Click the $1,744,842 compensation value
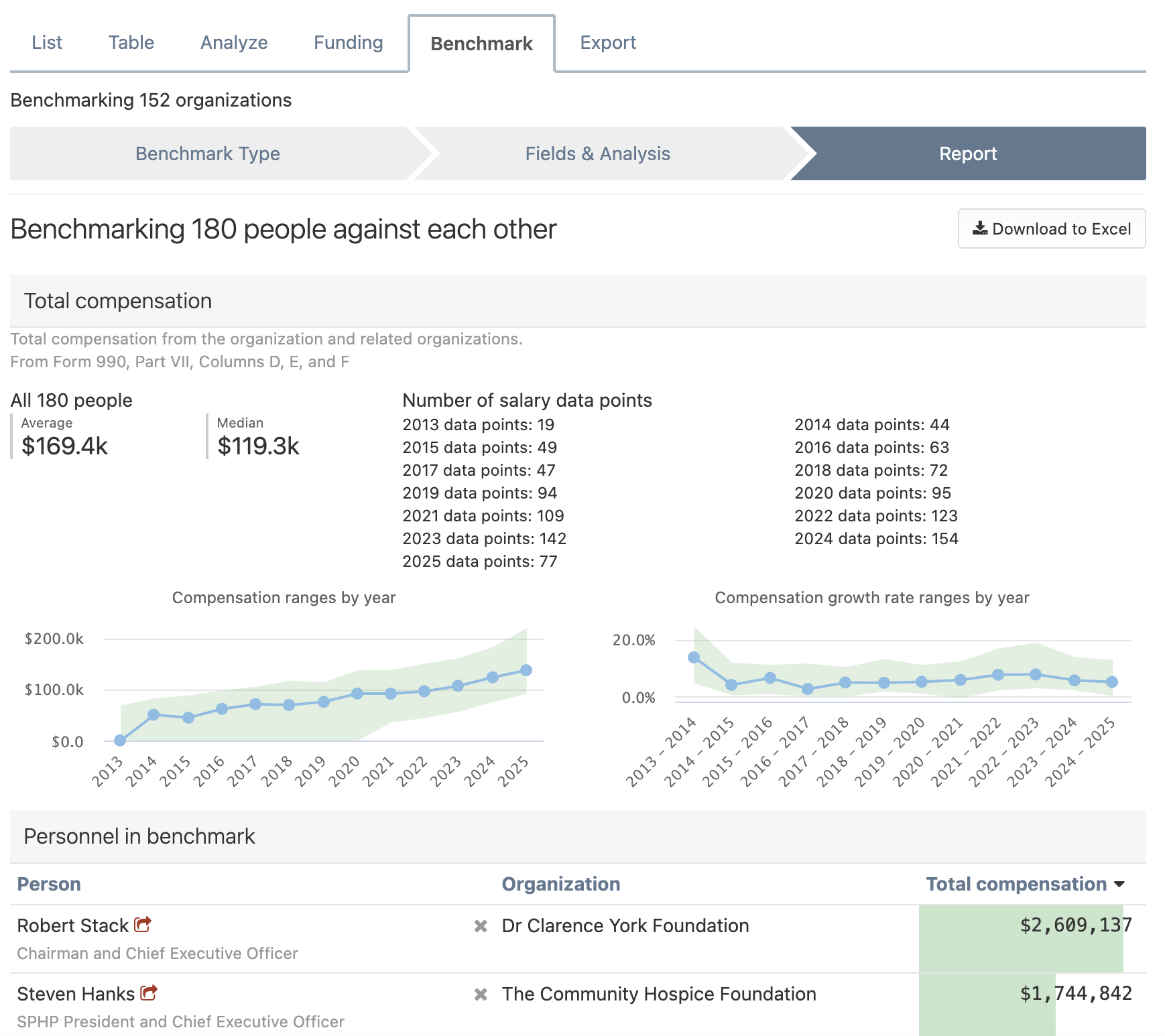Viewport: 1165px width, 1036px height. tap(1076, 994)
